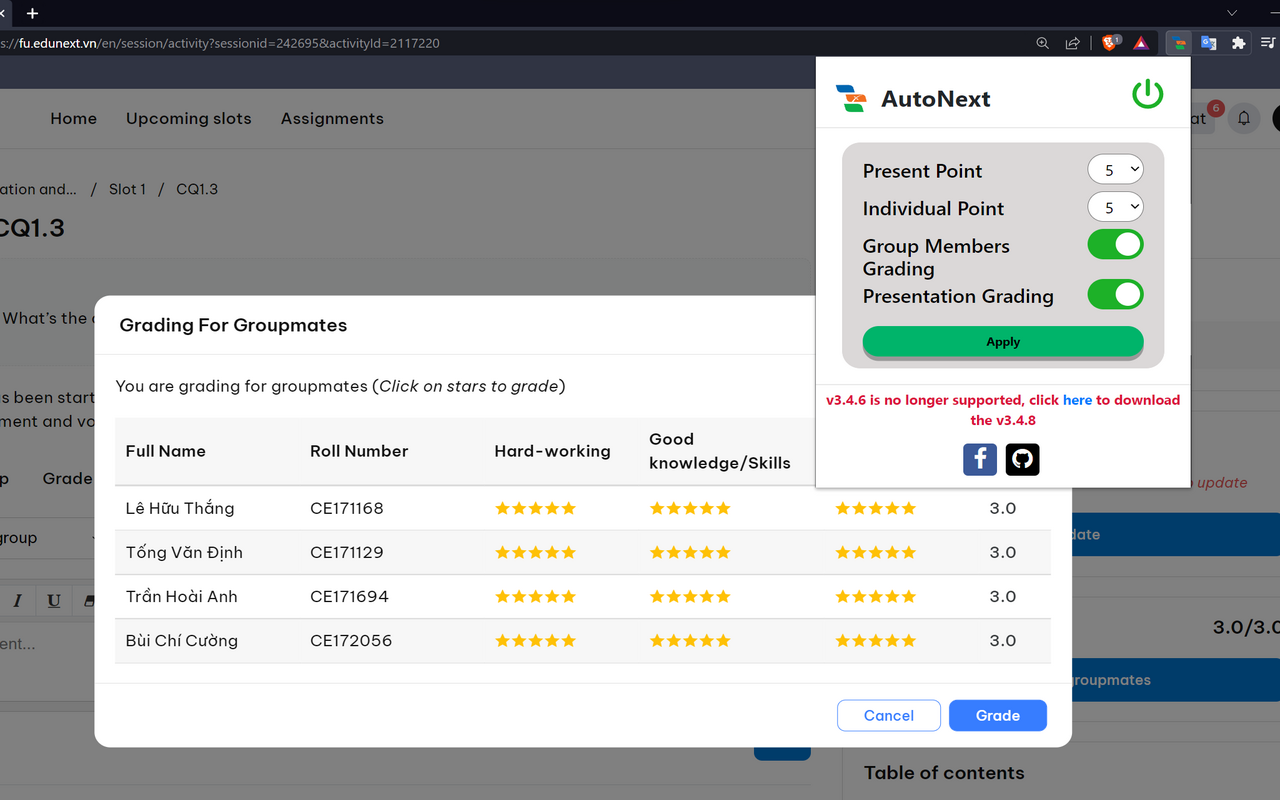
Task: Expand the browser tab search chevron
Action: click(x=1232, y=13)
